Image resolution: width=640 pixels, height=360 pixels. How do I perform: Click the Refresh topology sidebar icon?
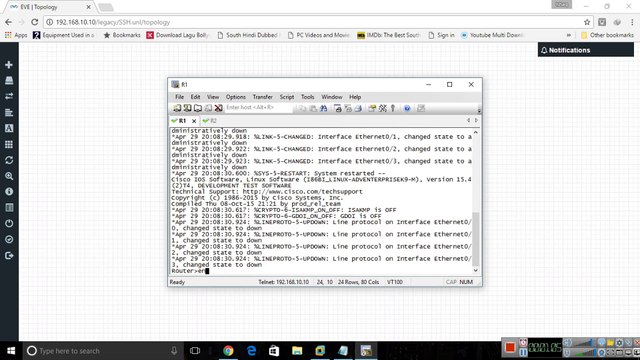click(9, 160)
